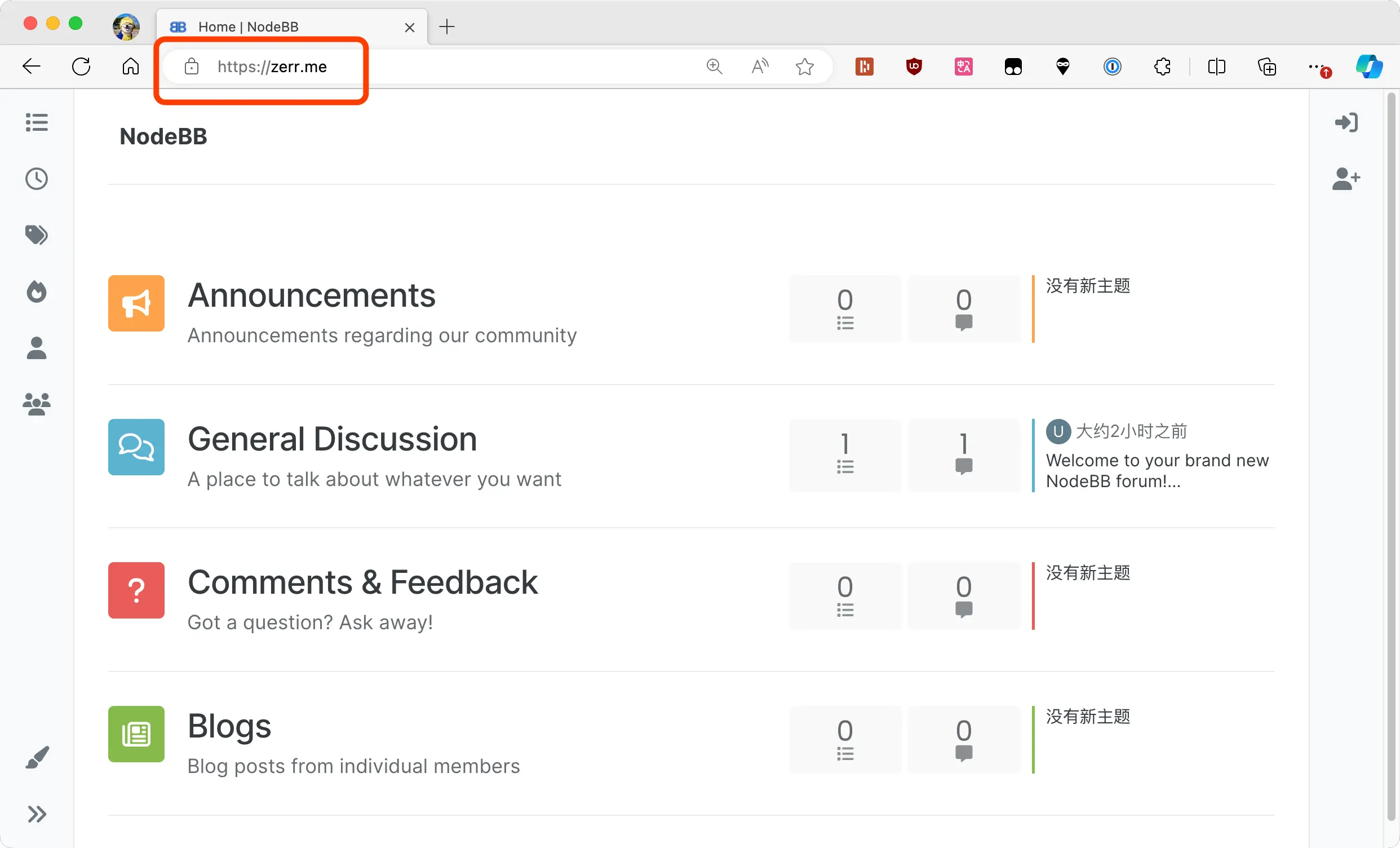Click the 大约2小时之前 timestamp
Screen dimensions: 1400x848
click(x=1132, y=431)
